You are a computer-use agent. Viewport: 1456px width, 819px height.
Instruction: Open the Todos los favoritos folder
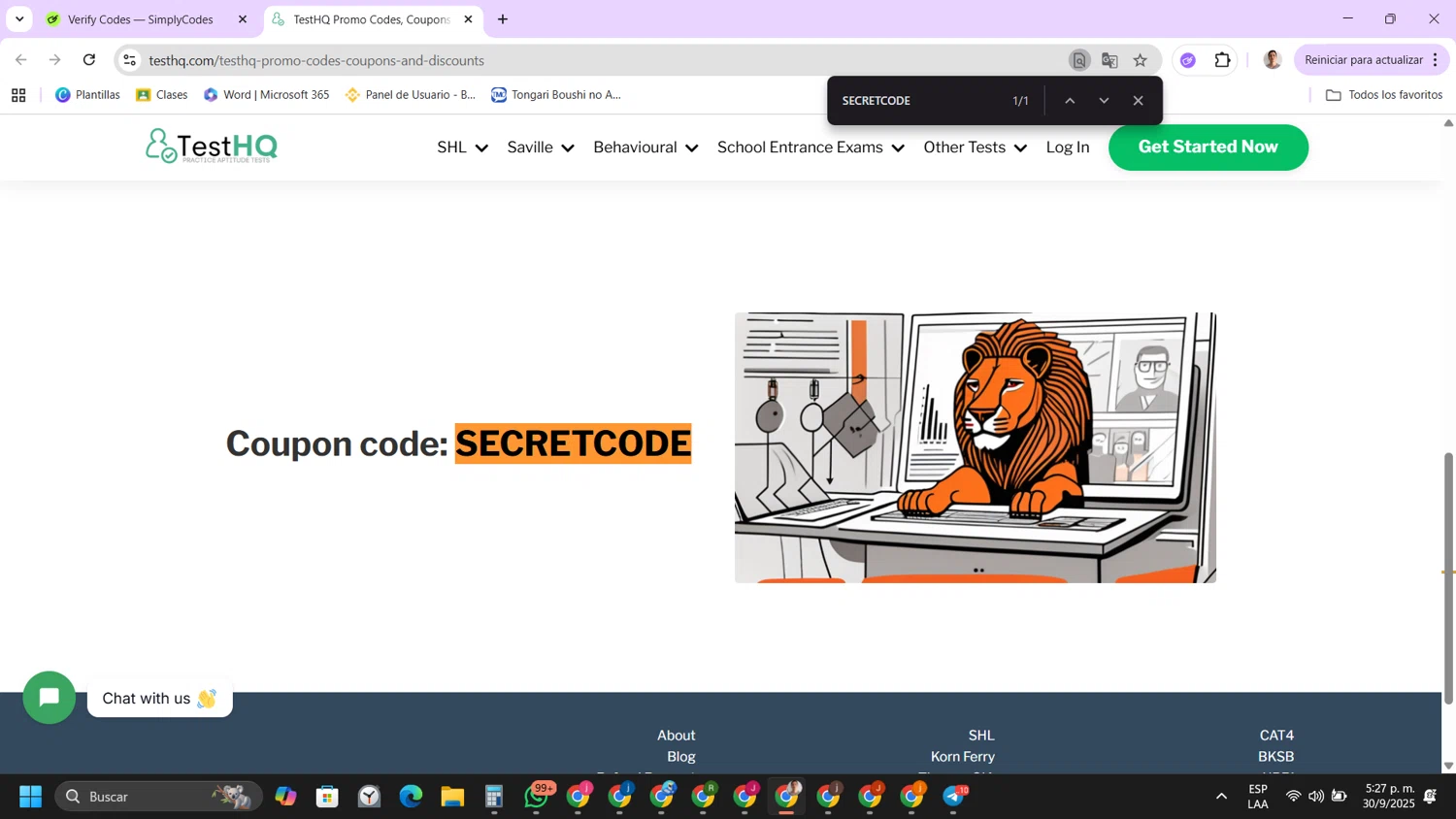tap(1384, 95)
